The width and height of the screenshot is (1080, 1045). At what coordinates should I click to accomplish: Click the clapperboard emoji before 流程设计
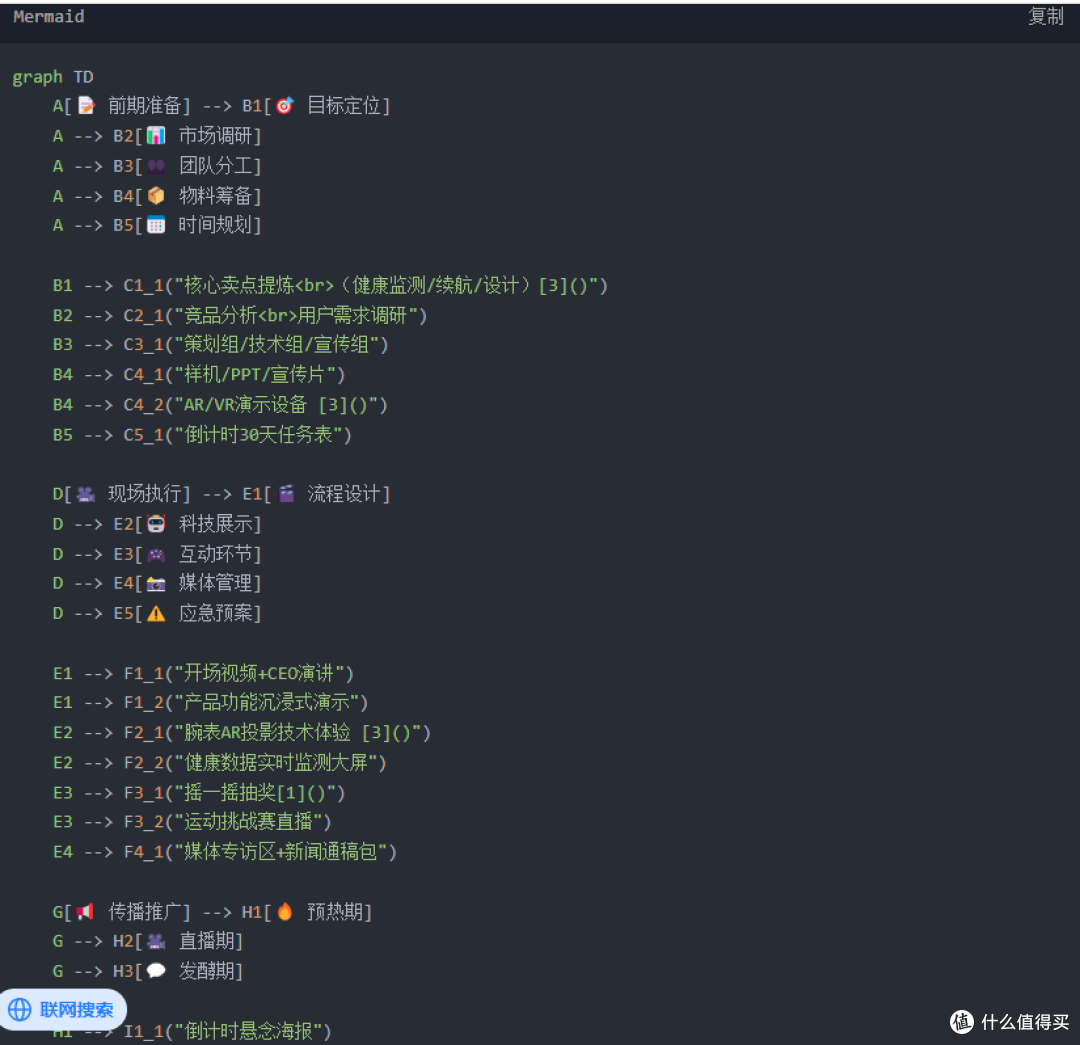click(x=286, y=493)
